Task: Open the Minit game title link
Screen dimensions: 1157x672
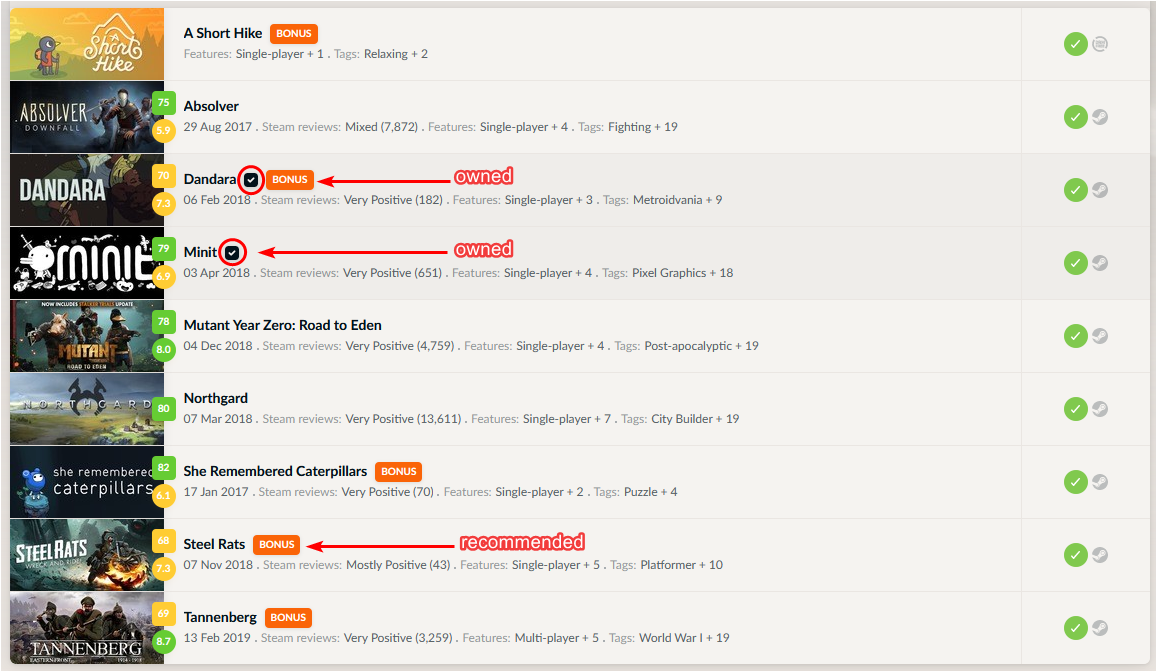Action: [201, 252]
